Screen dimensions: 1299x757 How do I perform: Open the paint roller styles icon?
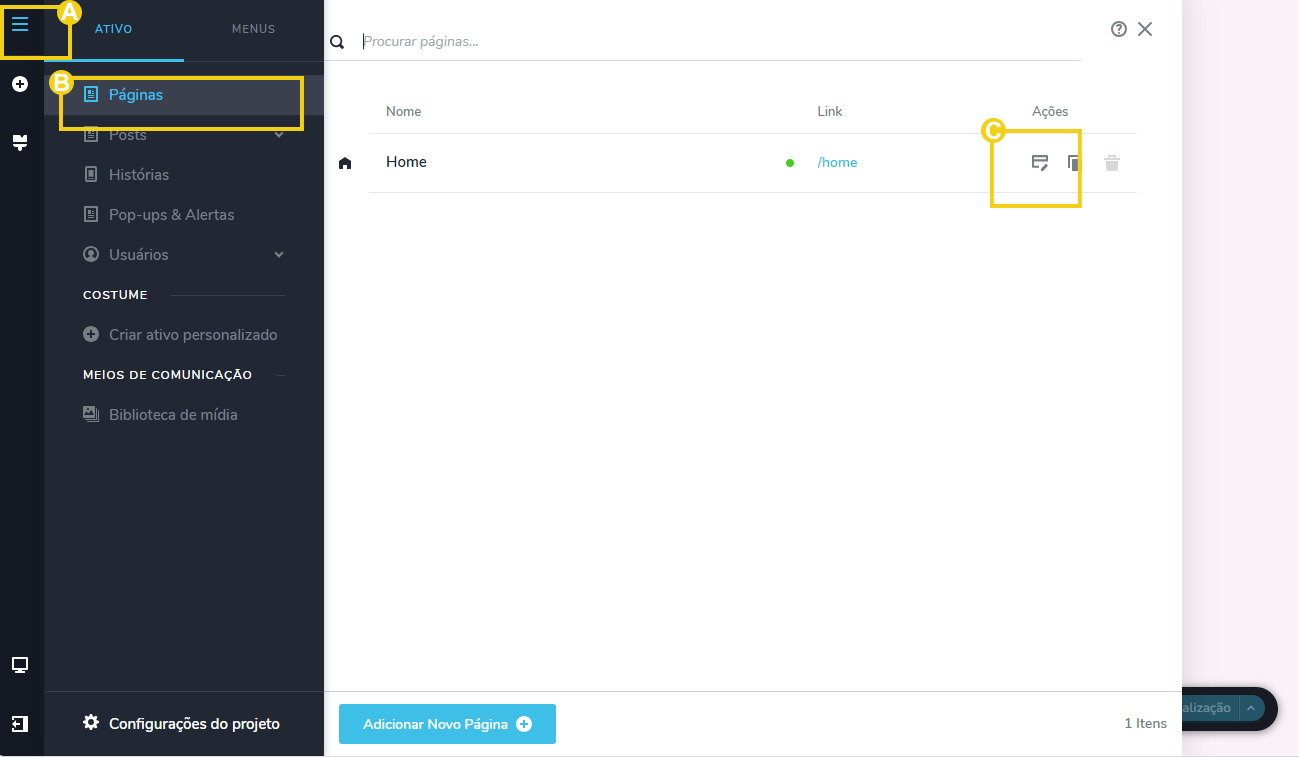20,143
